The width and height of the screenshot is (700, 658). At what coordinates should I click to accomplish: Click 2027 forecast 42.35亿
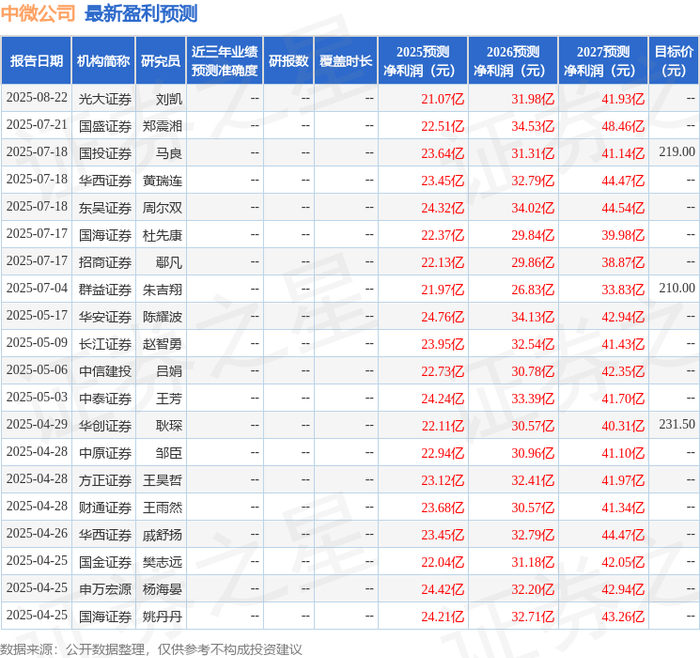point(623,371)
